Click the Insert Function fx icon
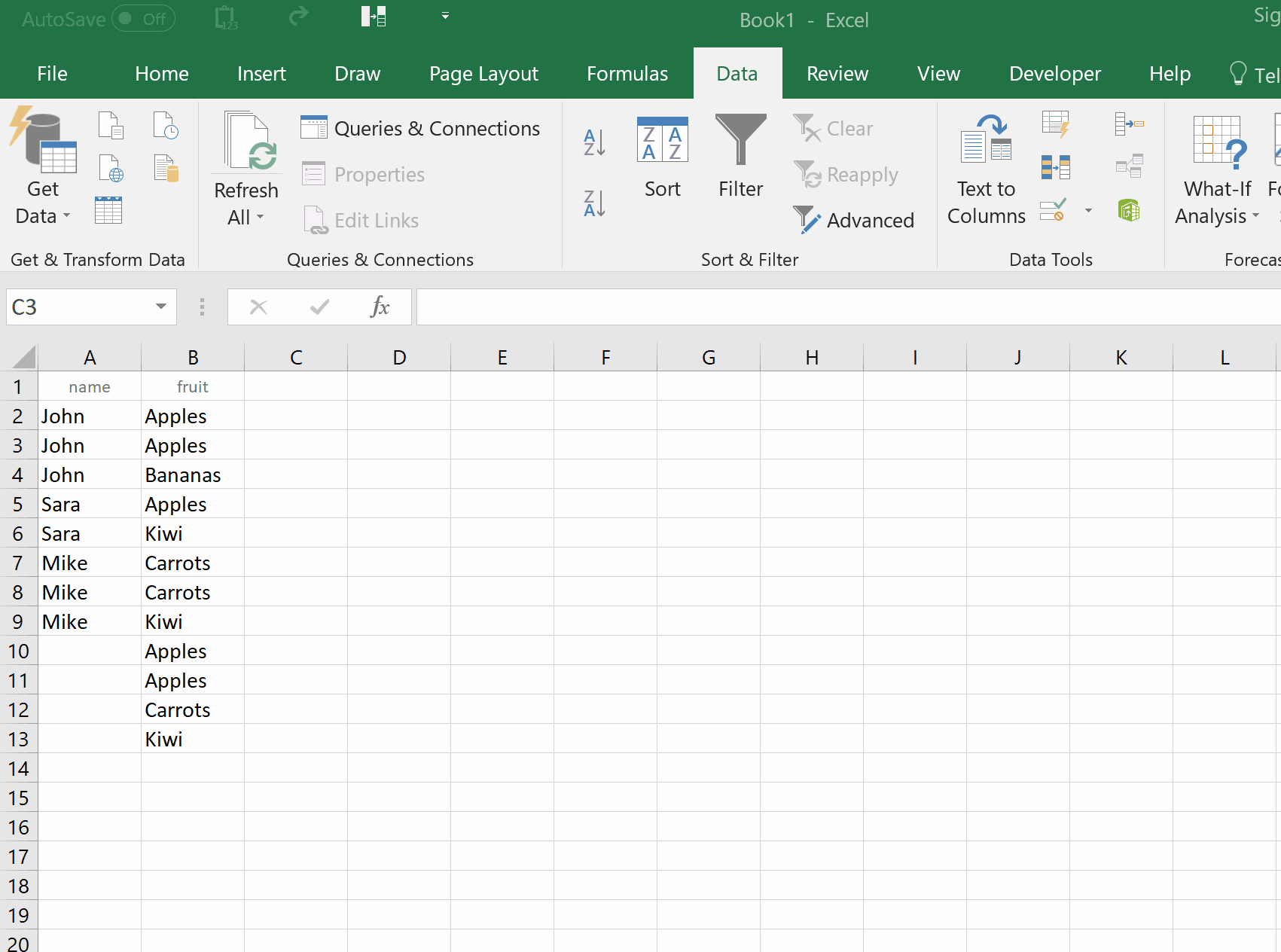 click(x=380, y=307)
